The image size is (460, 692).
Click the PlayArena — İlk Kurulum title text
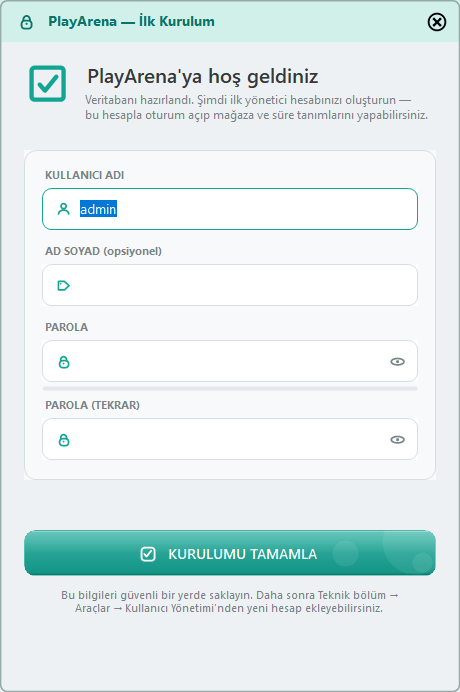[x=132, y=21]
